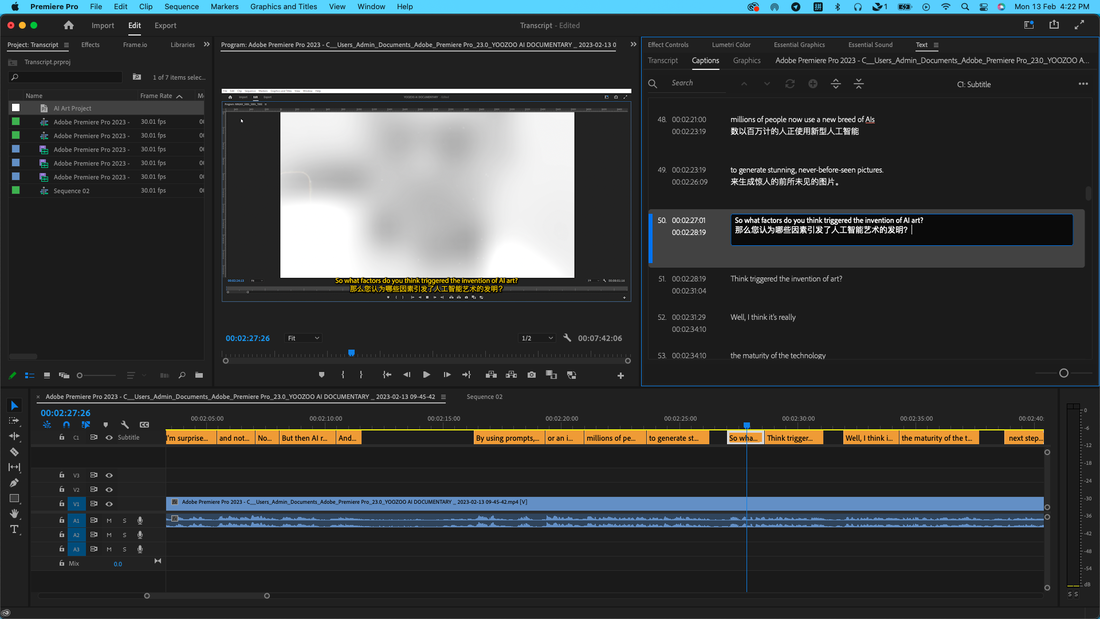Go to In point in Program monitor

point(387,375)
